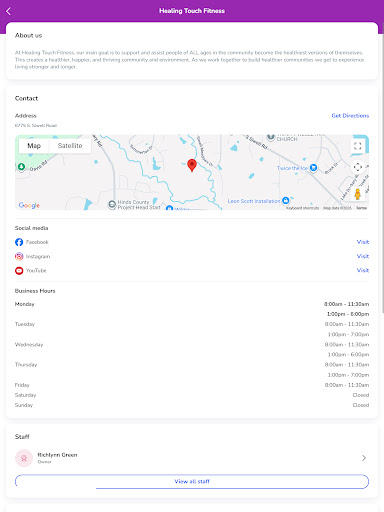The height and width of the screenshot is (512, 384).
Task: Click the Facebook logo icon
Action: [x=19, y=242]
